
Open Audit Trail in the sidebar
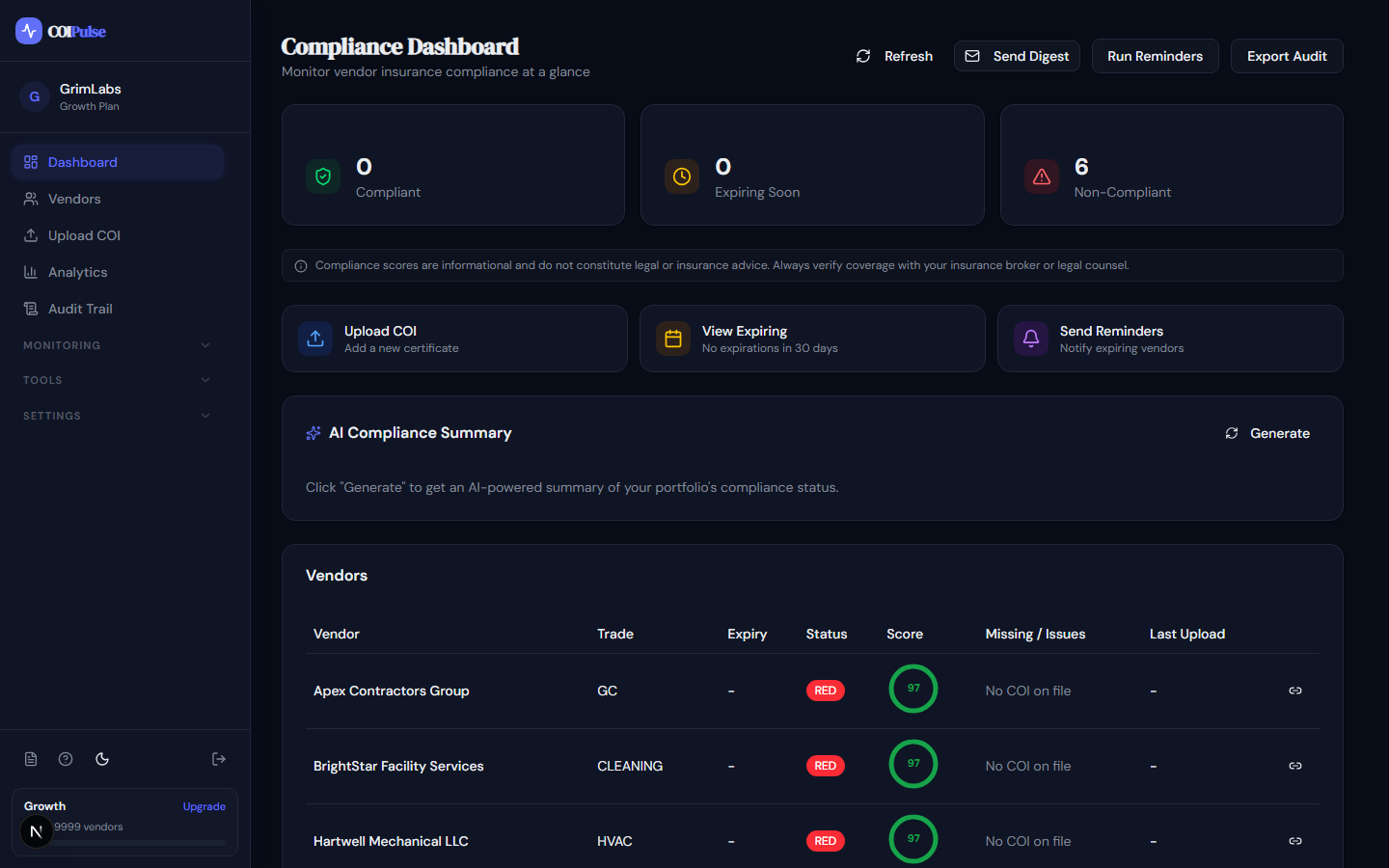118,309
